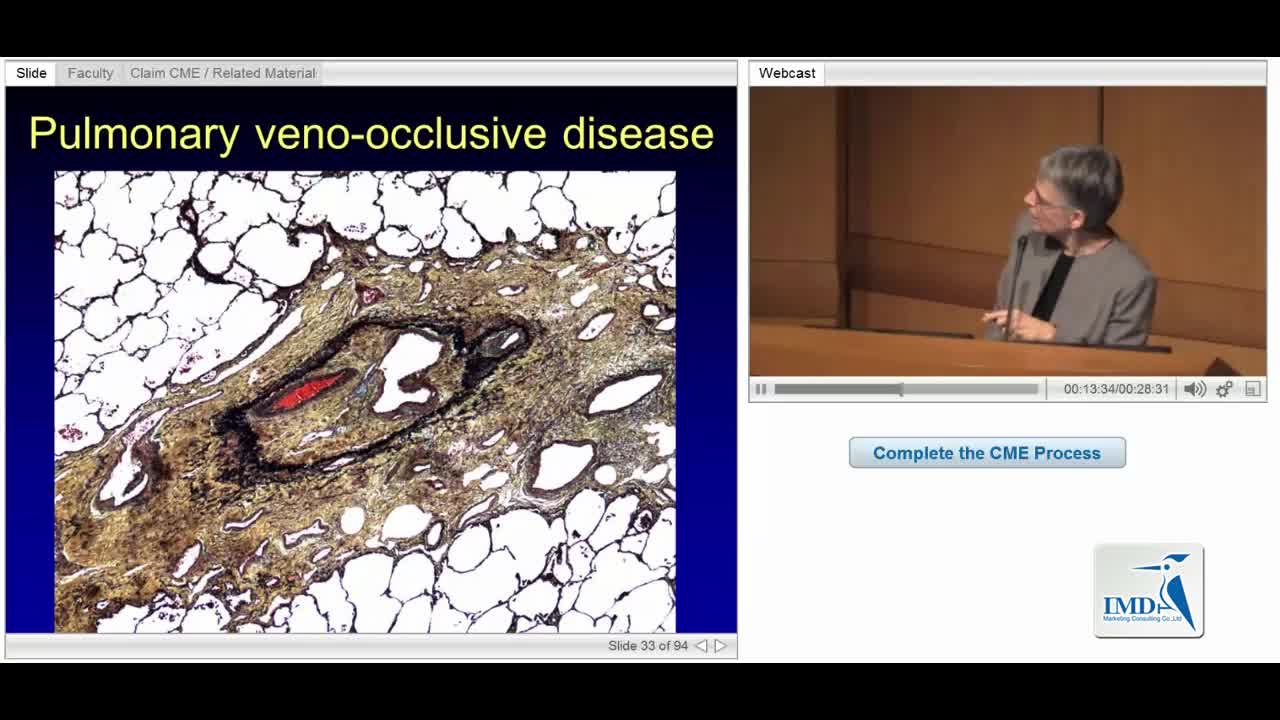Select the Webcast tab
1280x720 pixels.
click(x=787, y=73)
